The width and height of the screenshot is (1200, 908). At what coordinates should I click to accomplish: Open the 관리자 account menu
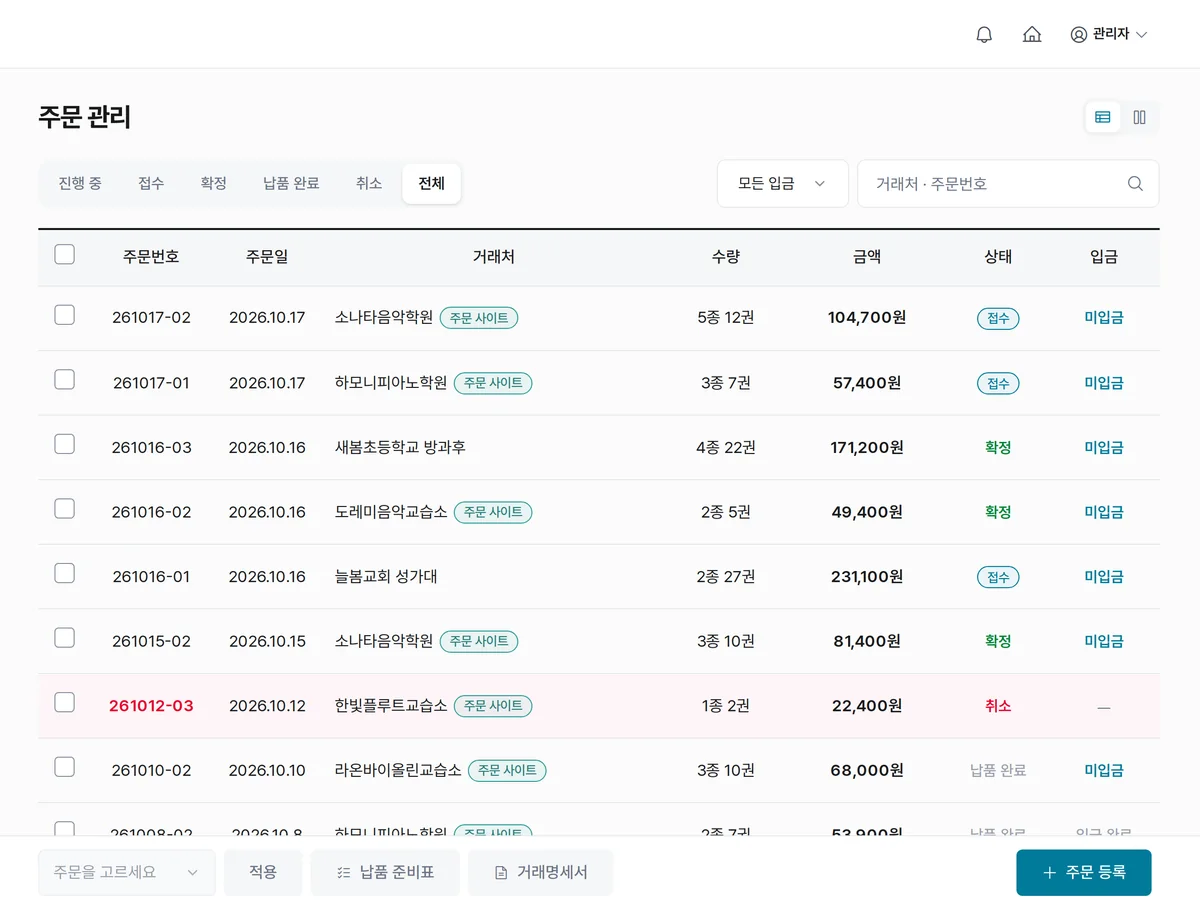click(x=1108, y=34)
